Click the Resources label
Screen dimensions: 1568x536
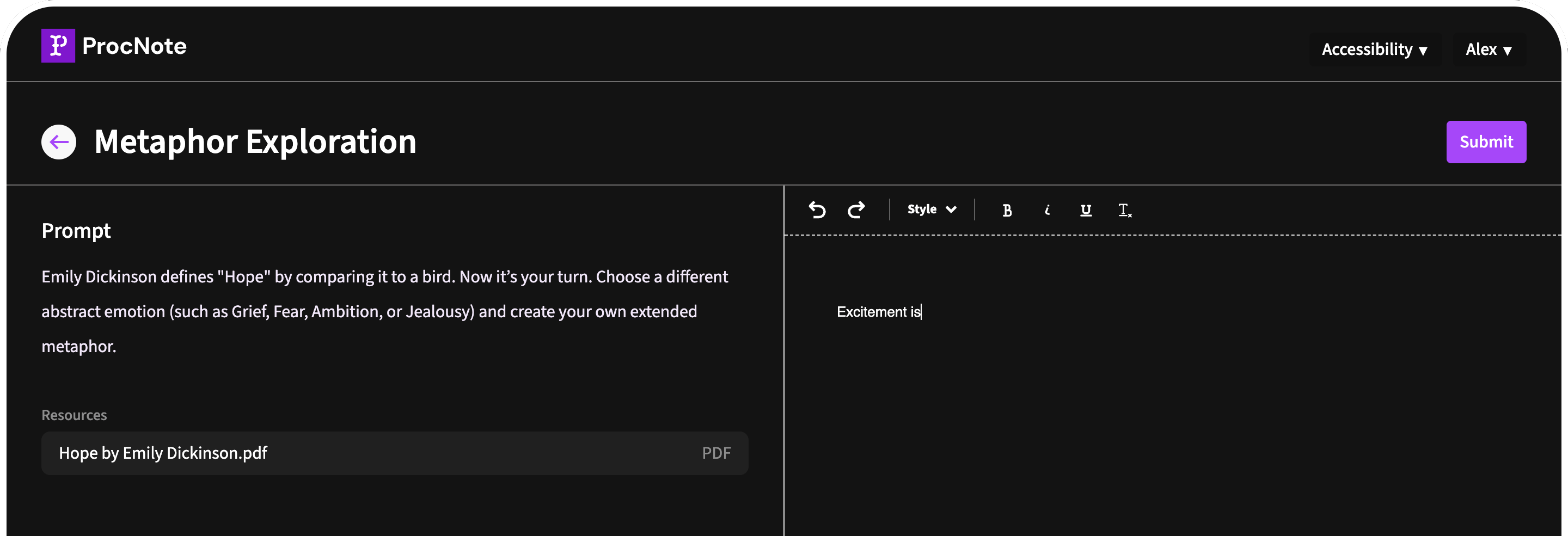tap(73, 414)
